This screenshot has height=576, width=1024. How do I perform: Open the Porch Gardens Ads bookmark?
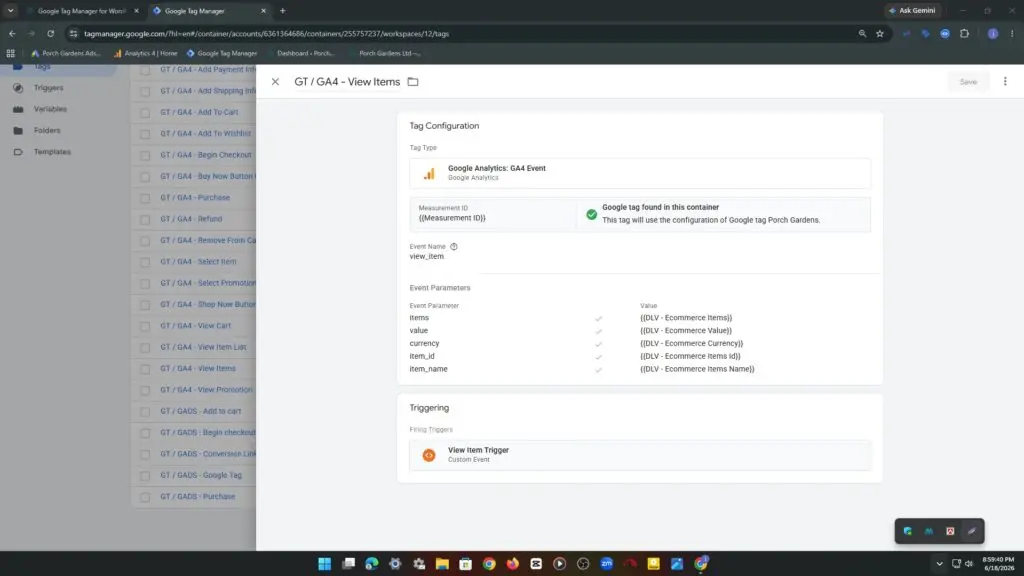click(x=66, y=54)
